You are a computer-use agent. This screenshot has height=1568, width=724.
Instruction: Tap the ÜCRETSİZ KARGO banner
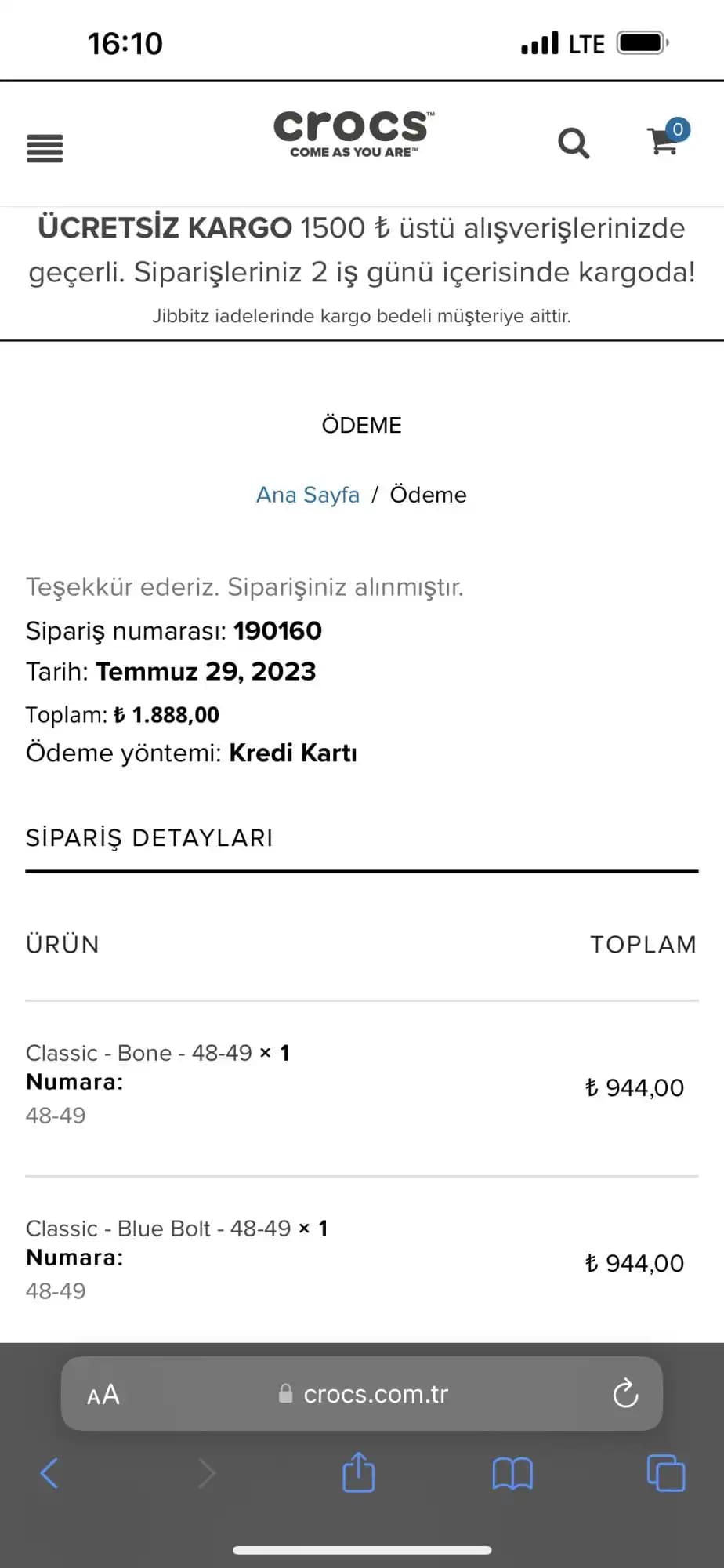click(361, 249)
